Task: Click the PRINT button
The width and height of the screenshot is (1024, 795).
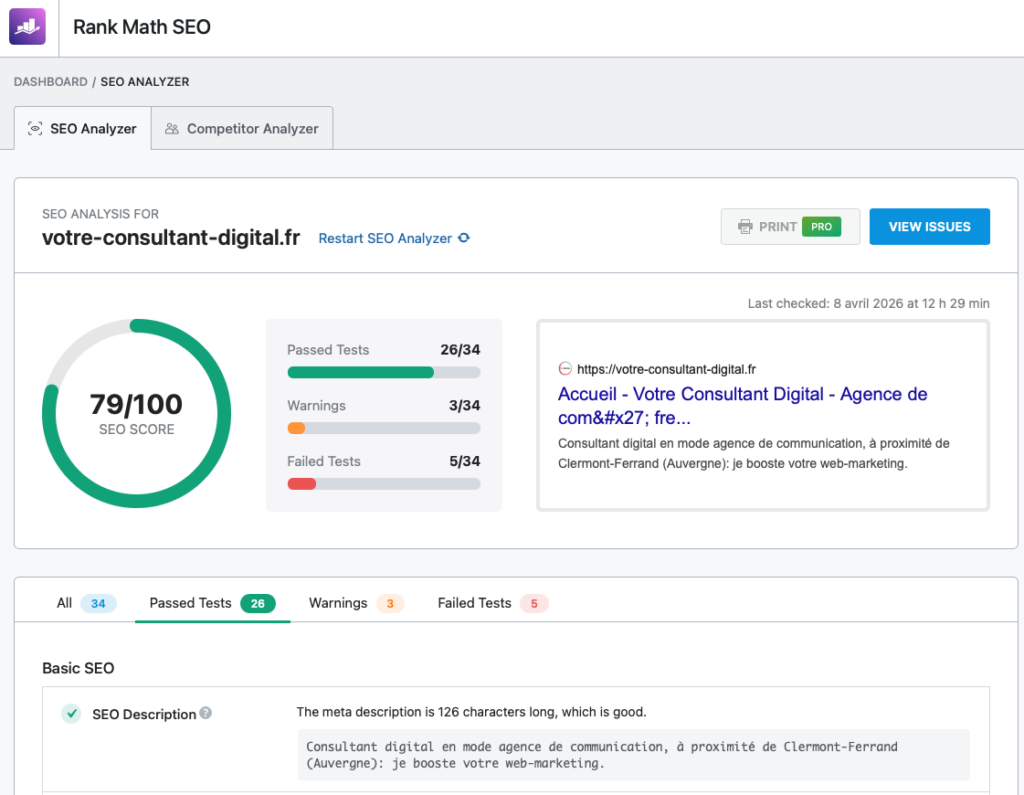Action: [790, 227]
